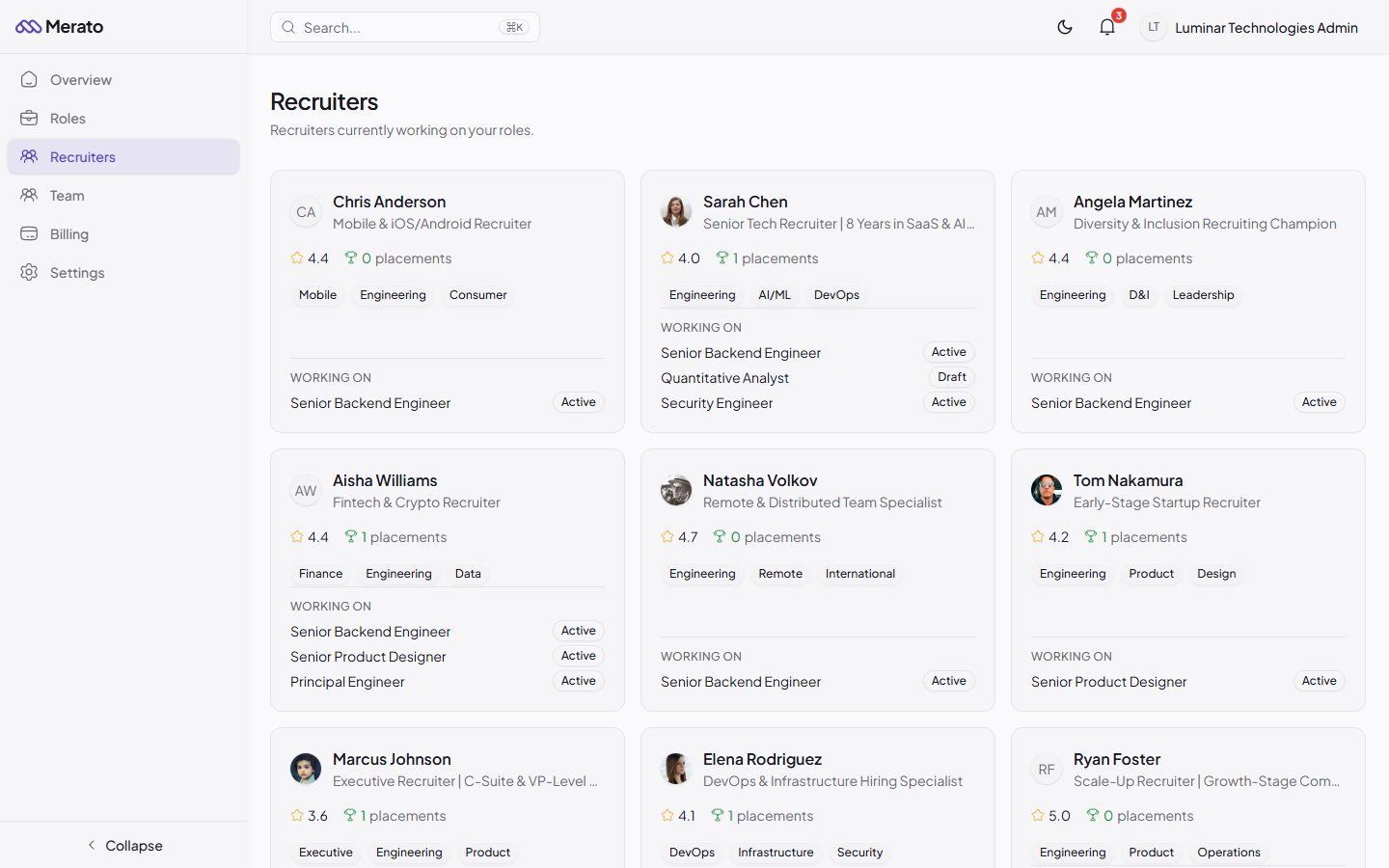Switch to the Team section
This screenshot has height=868, width=1389.
(x=66, y=195)
